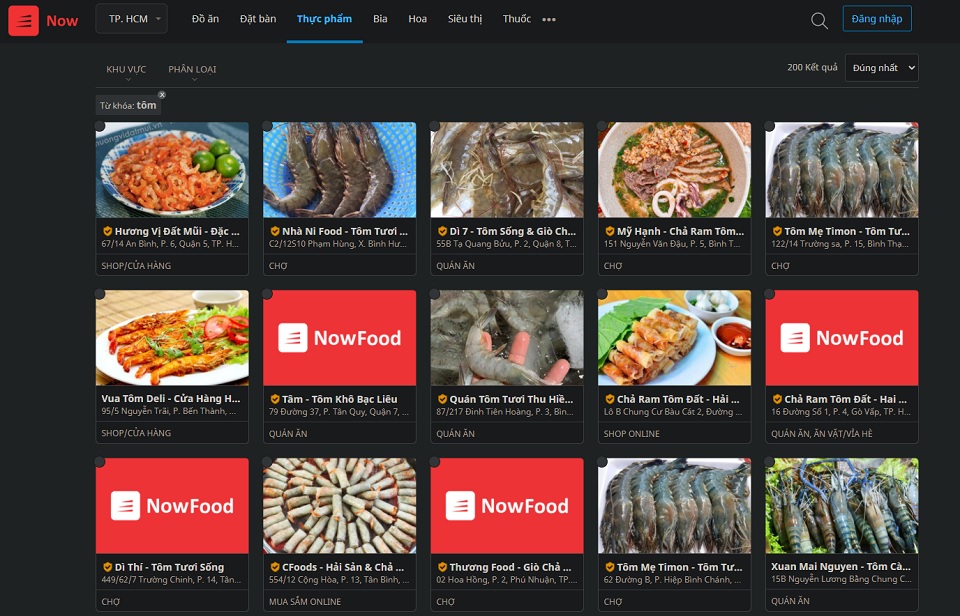Image resolution: width=960 pixels, height=616 pixels.
Task: Click verified badge on Nhà Ni Food
Action: pyautogui.click(x=275, y=231)
